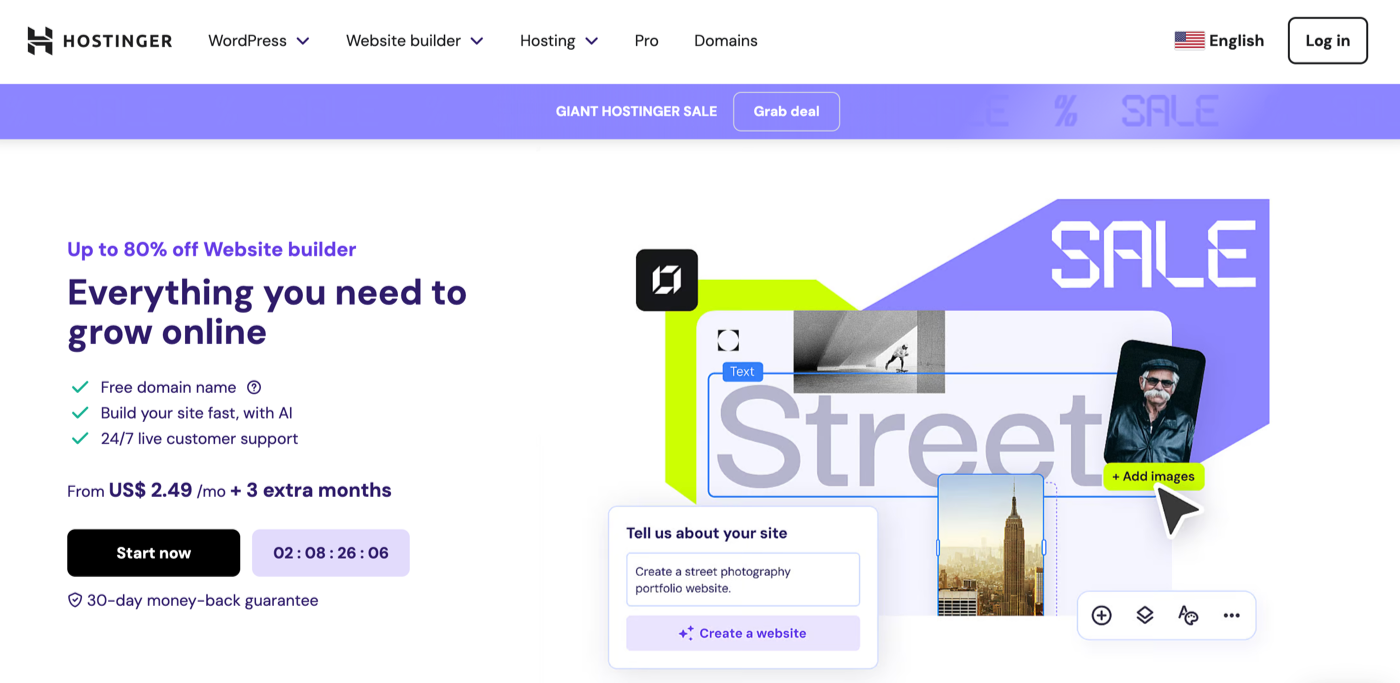Click the add element plus circle icon
The image size is (1400, 683).
[x=1101, y=615]
